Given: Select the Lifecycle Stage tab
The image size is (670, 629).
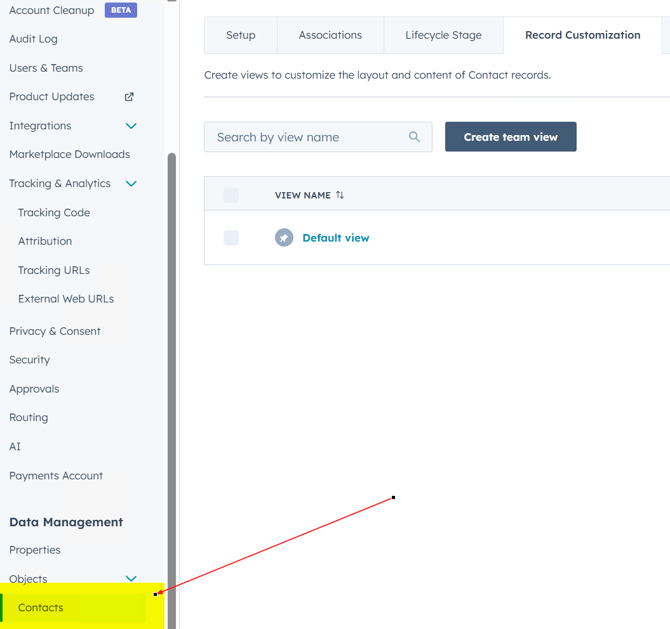Looking at the screenshot, I should [x=443, y=35].
